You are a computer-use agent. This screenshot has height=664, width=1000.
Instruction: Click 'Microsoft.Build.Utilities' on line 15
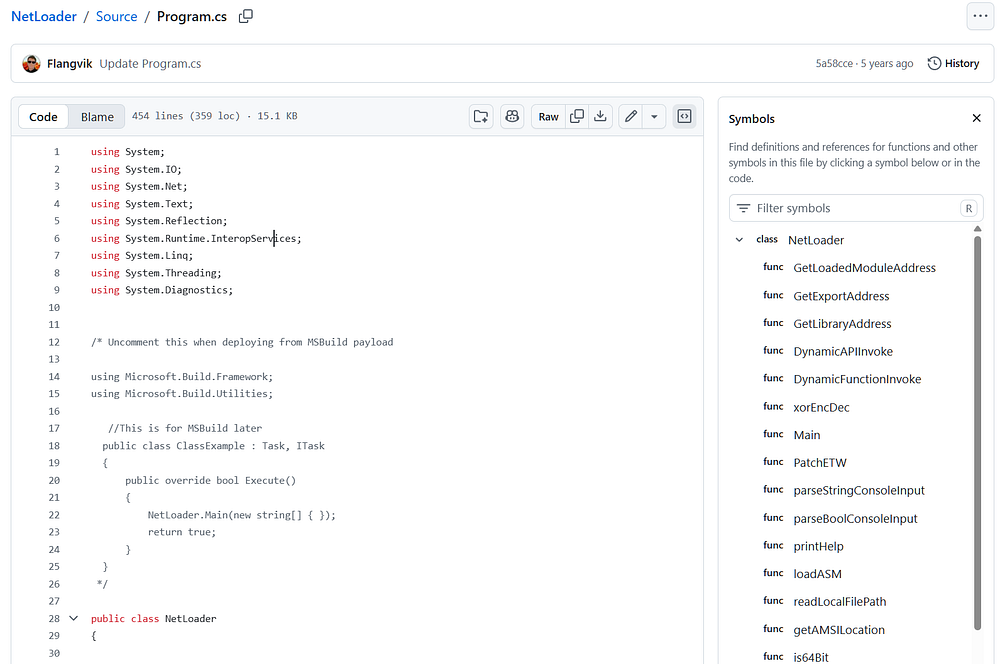tap(196, 394)
